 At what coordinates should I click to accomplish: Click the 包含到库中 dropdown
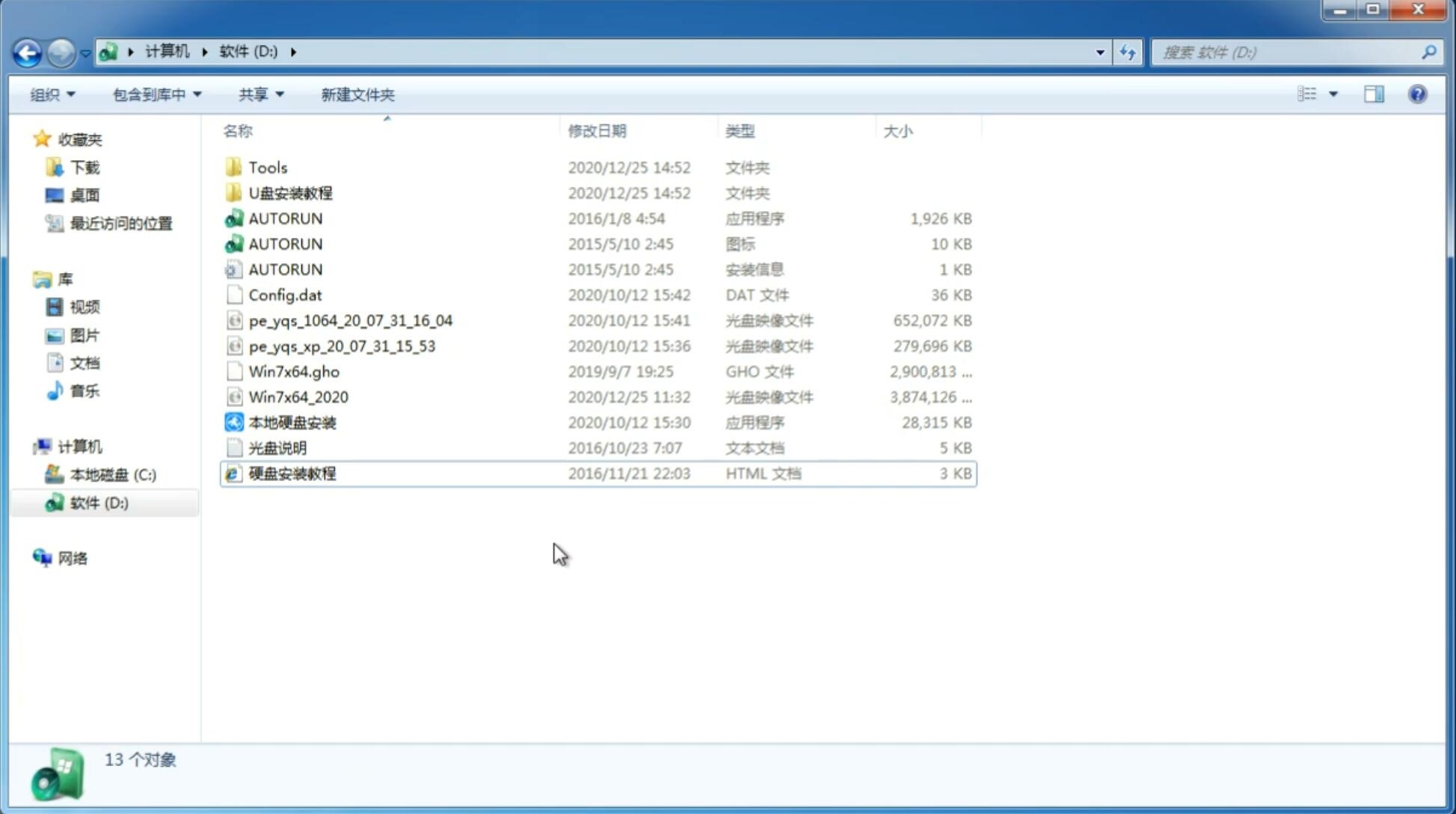[x=154, y=94]
